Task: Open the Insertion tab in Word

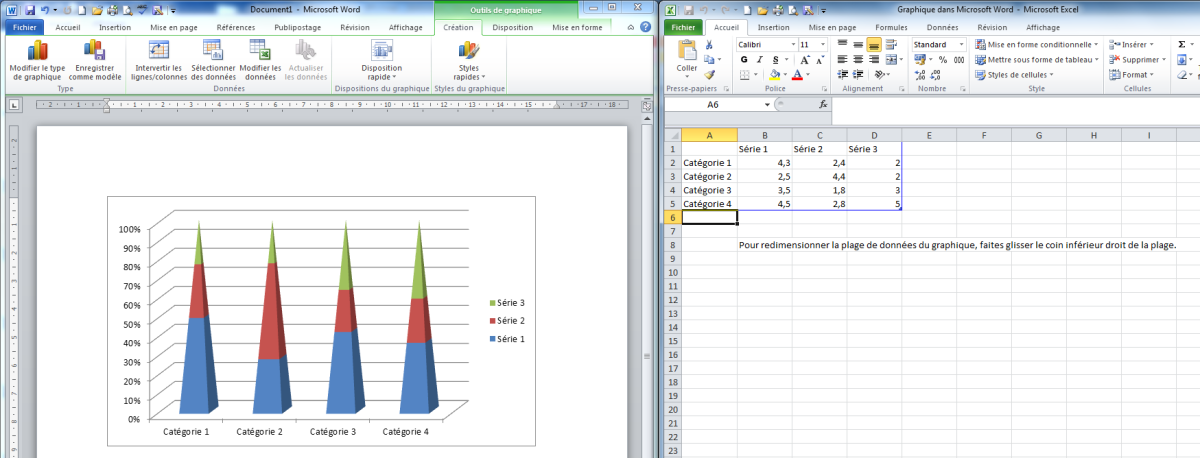Action: click(115, 28)
